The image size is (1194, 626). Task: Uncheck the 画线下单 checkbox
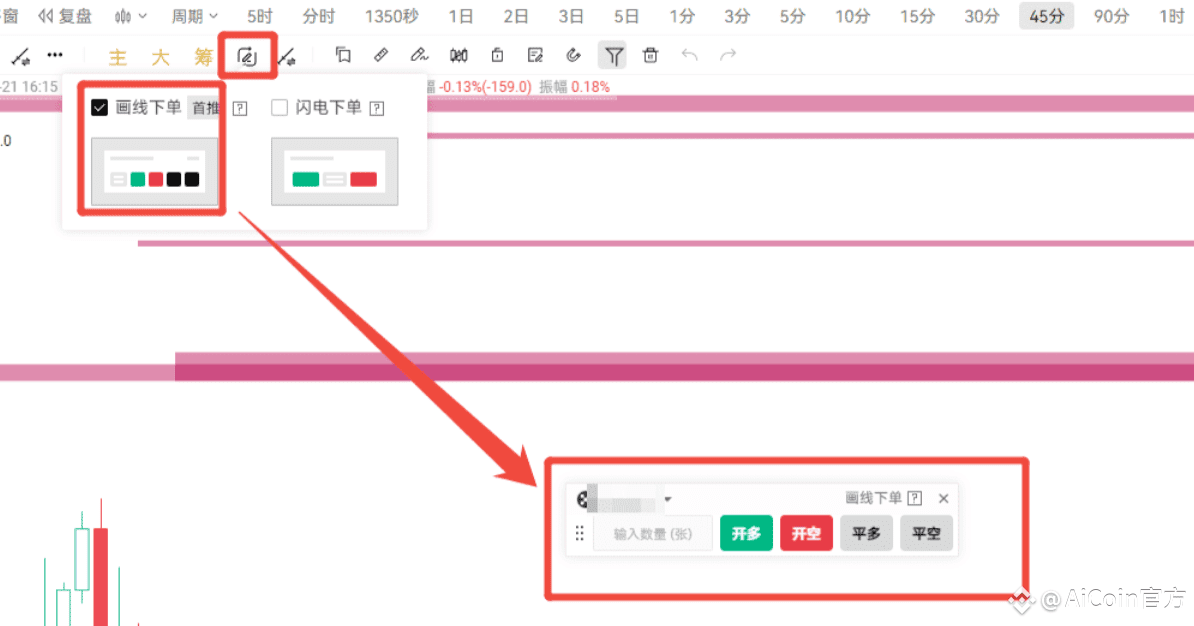point(99,107)
